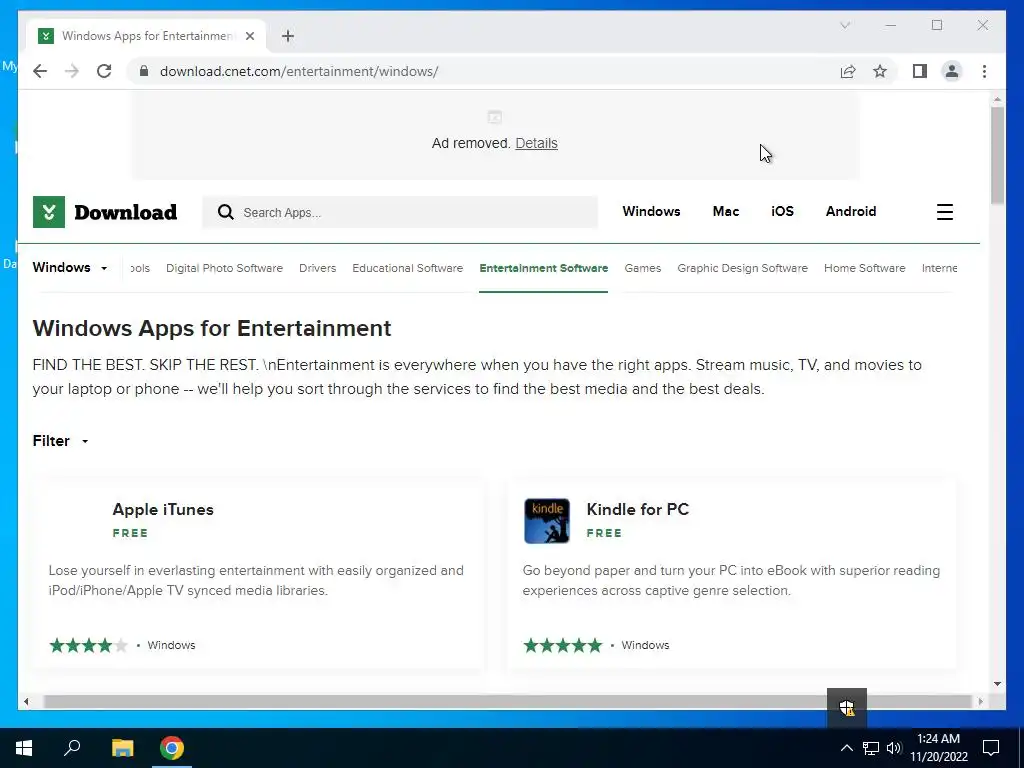Viewport: 1024px width, 768px height.
Task: Click the Chrome icon on the taskbar
Action: 172,748
